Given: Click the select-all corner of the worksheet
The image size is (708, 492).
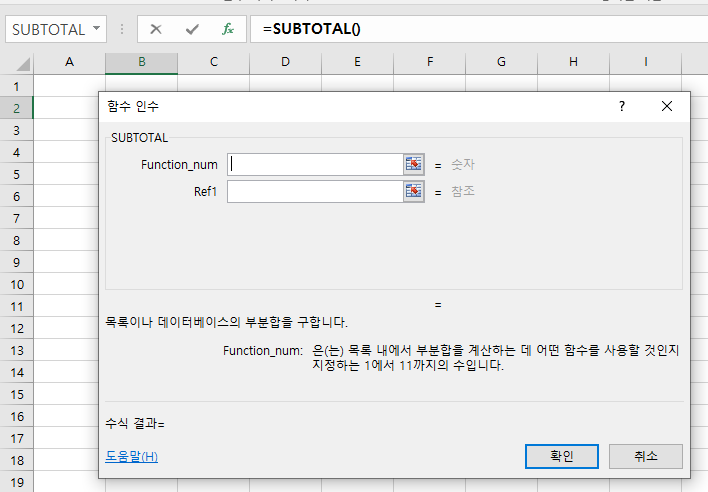Looking at the screenshot, I should click(x=19, y=63).
